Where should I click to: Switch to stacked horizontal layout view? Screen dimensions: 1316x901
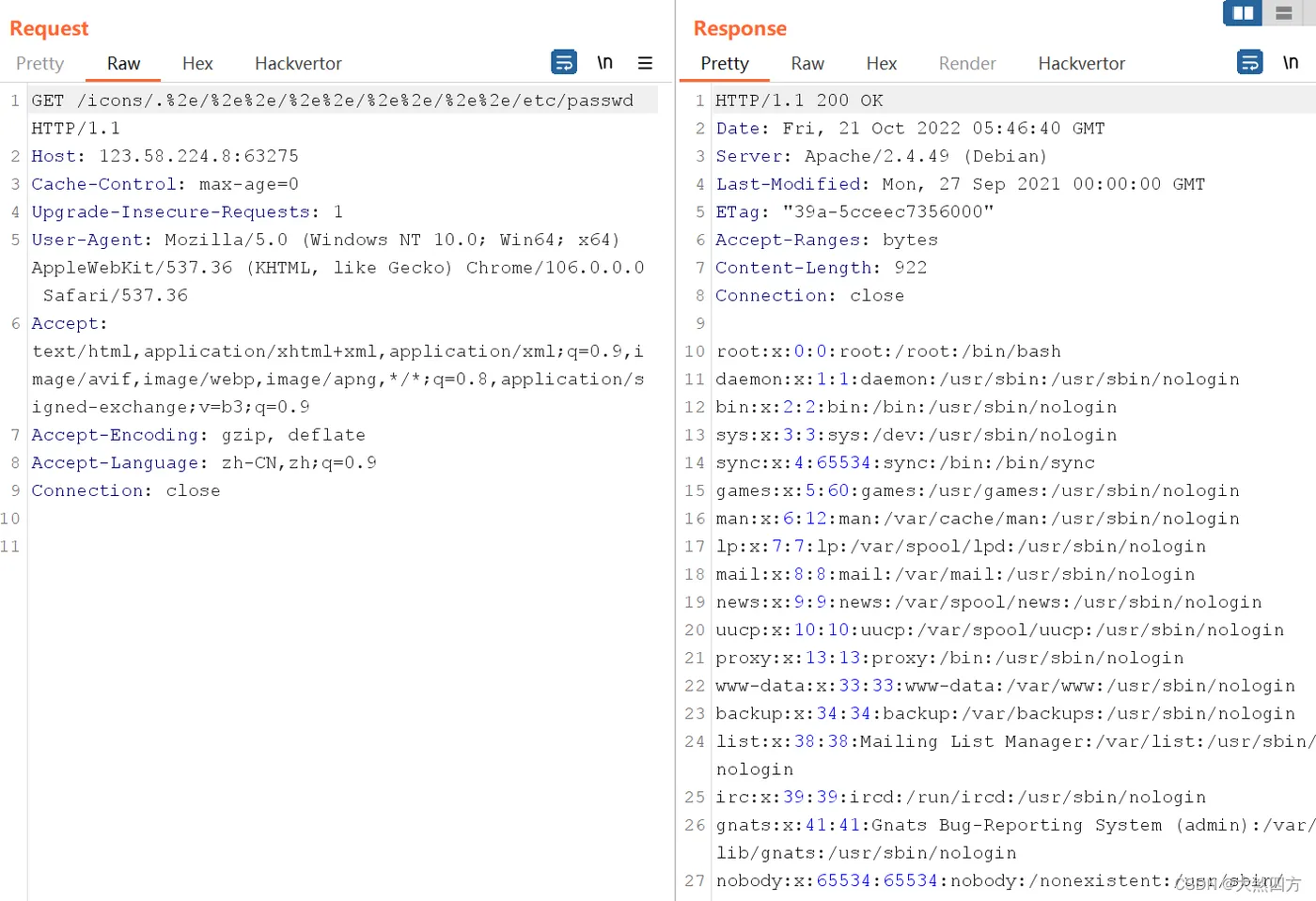click(1283, 13)
